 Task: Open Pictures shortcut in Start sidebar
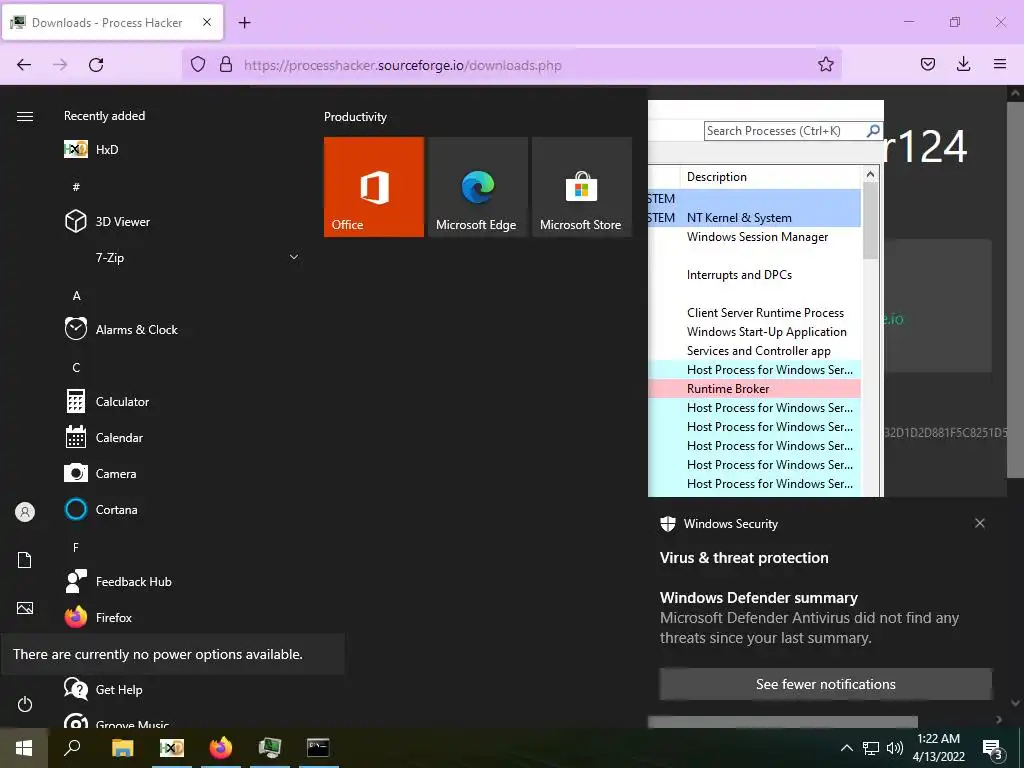point(25,608)
